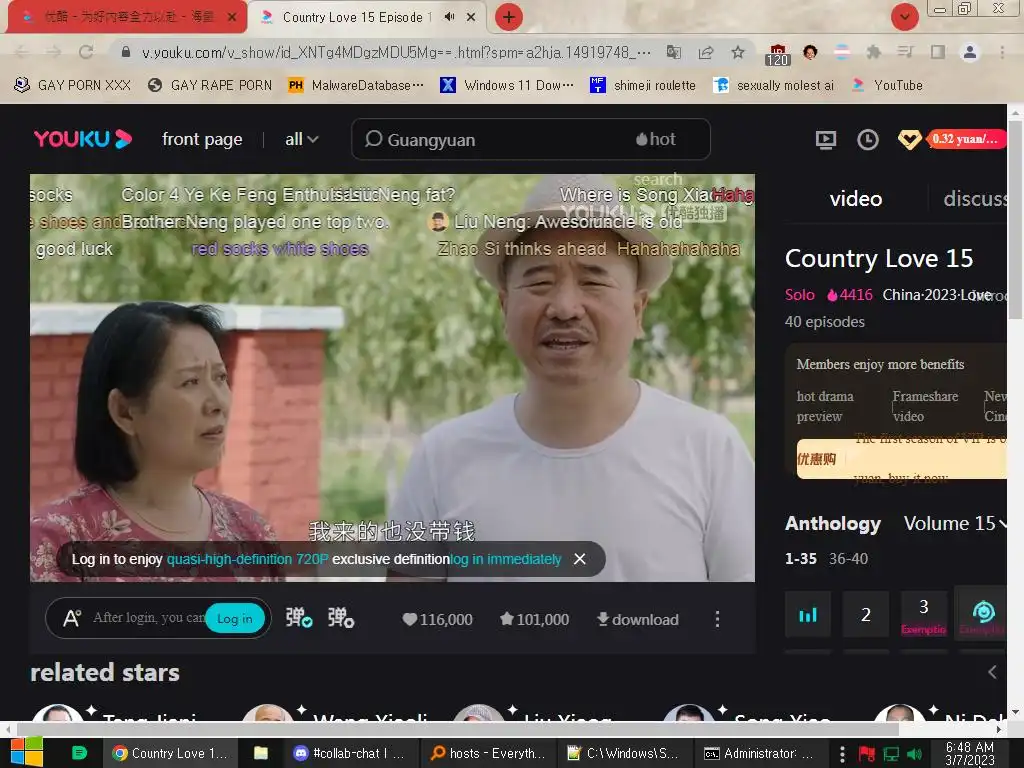Open the Windows Start button
Screen dimensions: 1024x768
tap(26, 753)
